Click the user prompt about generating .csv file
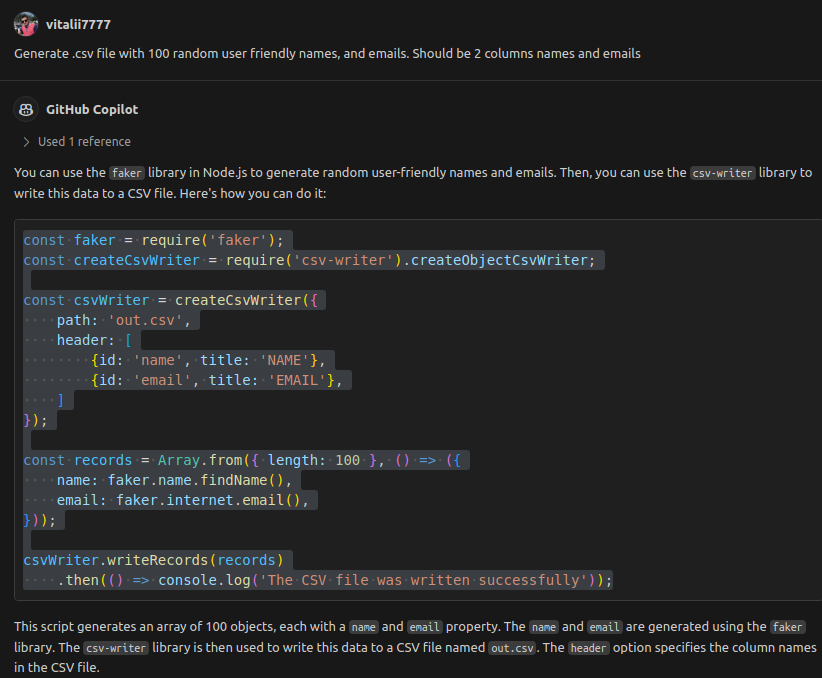The height and width of the screenshot is (678, 822). pyautogui.click(x=327, y=53)
